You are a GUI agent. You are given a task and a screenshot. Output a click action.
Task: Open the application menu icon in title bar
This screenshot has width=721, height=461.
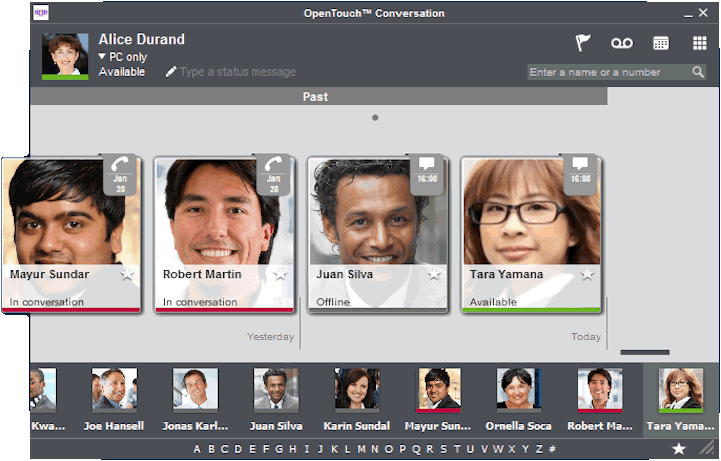(x=43, y=13)
